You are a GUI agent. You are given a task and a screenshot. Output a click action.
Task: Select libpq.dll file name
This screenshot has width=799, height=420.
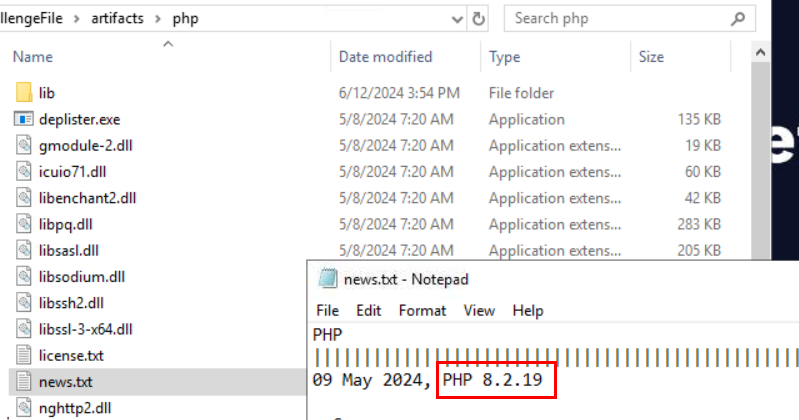(x=65, y=224)
